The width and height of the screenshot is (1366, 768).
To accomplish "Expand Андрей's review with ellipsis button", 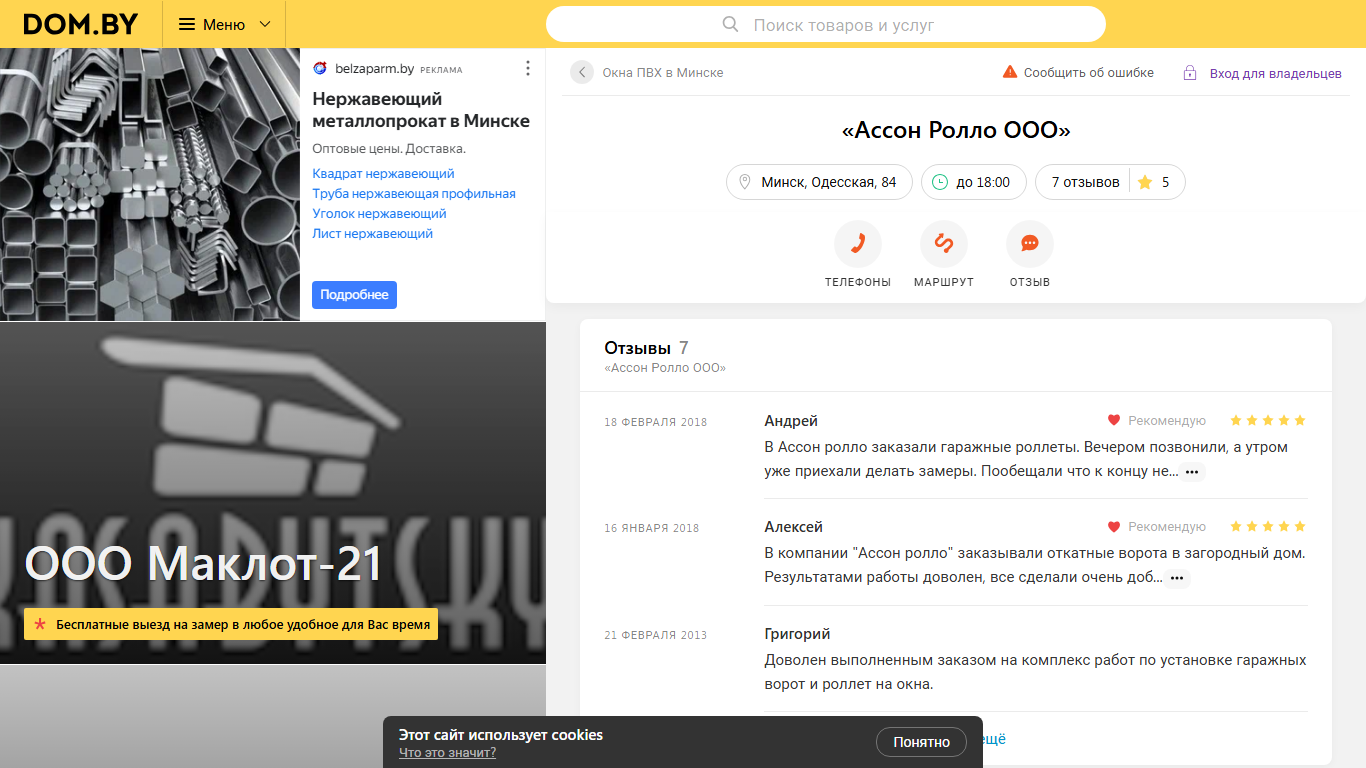I will click(x=1192, y=472).
